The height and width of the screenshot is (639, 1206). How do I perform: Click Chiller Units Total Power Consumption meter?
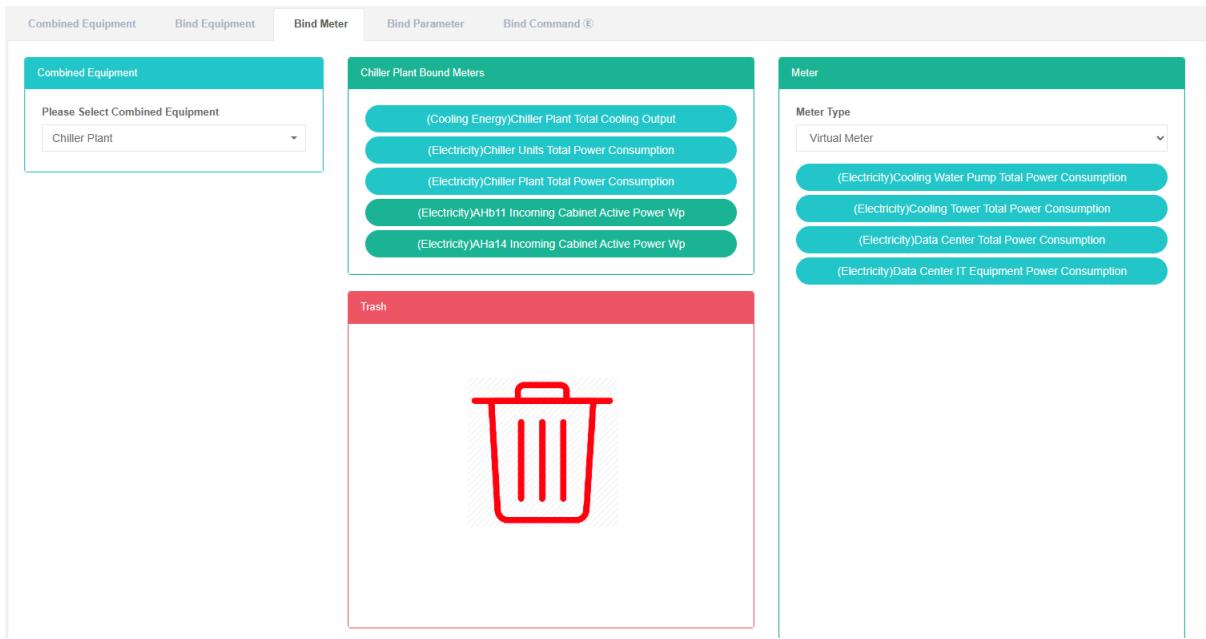point(551,150)
